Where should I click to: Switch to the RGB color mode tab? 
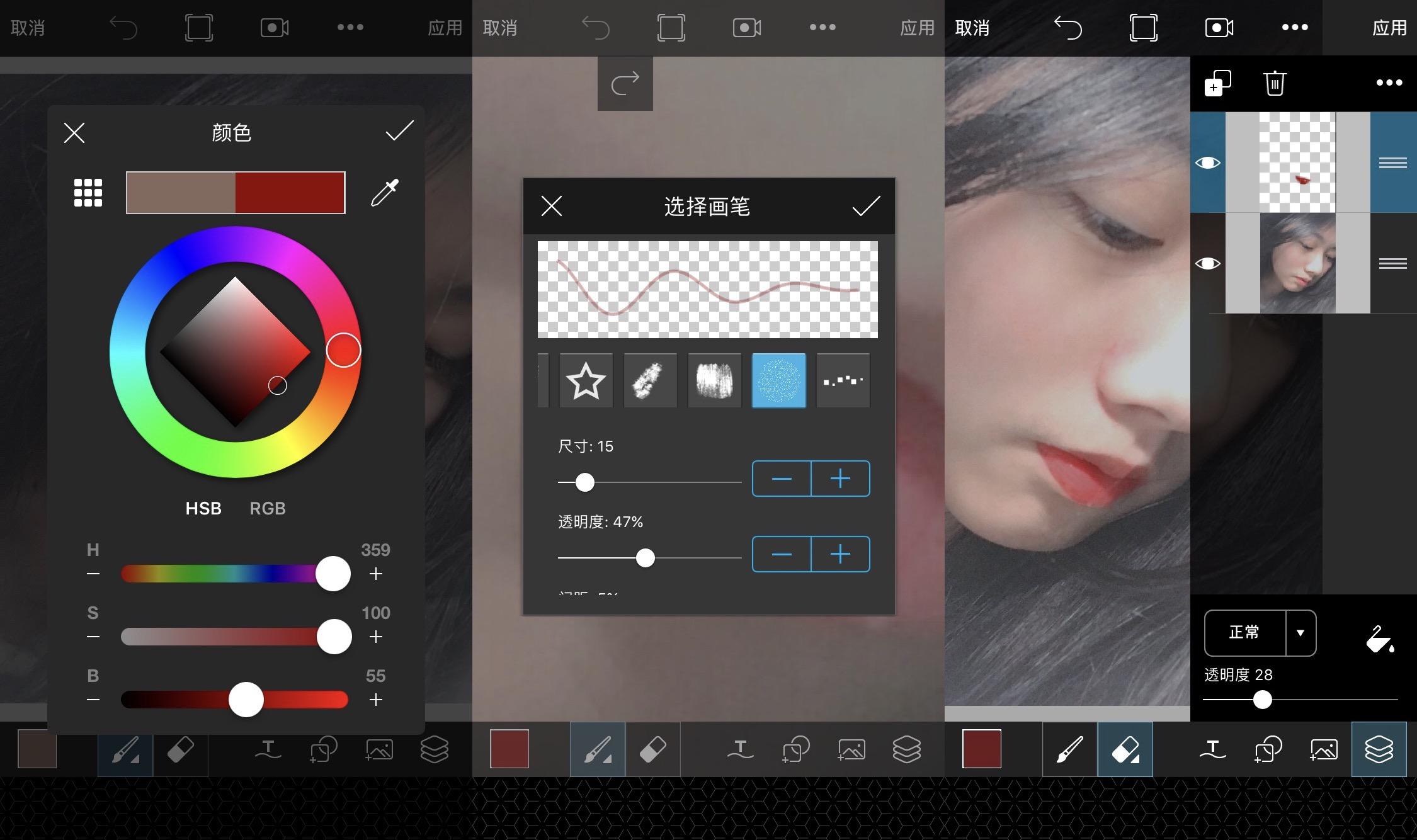tap(268, 508)
